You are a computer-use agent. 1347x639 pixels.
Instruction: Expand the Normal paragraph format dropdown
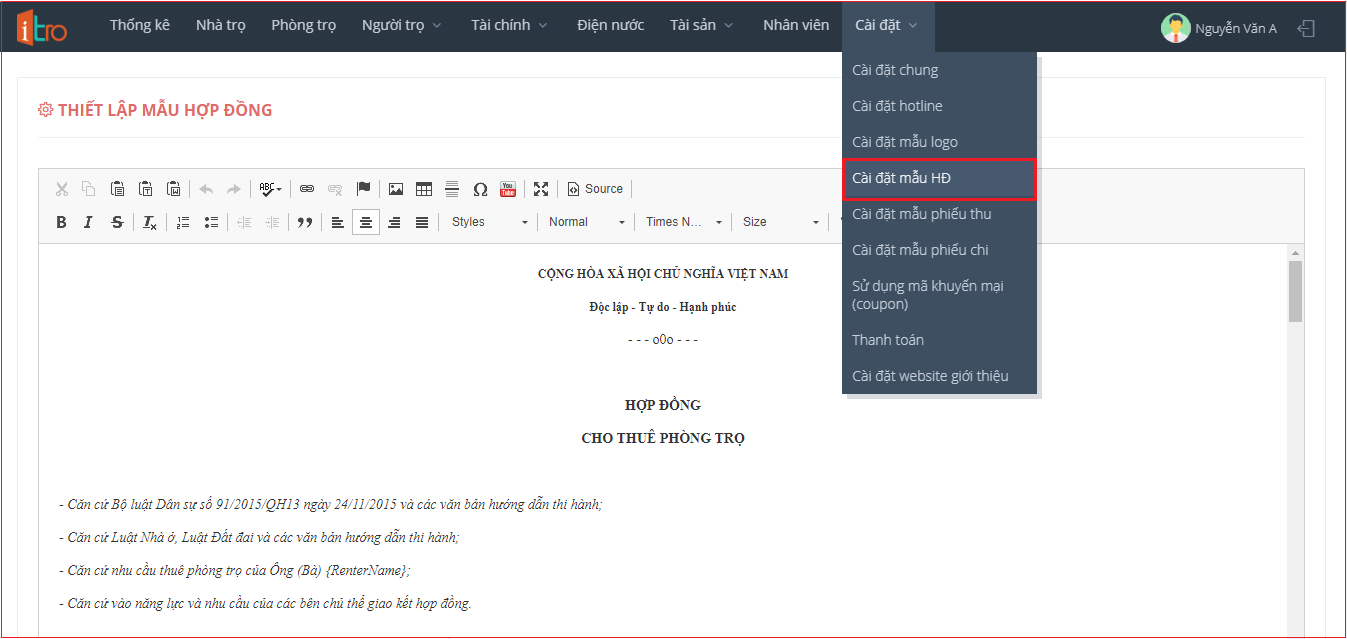coord(587,222)
